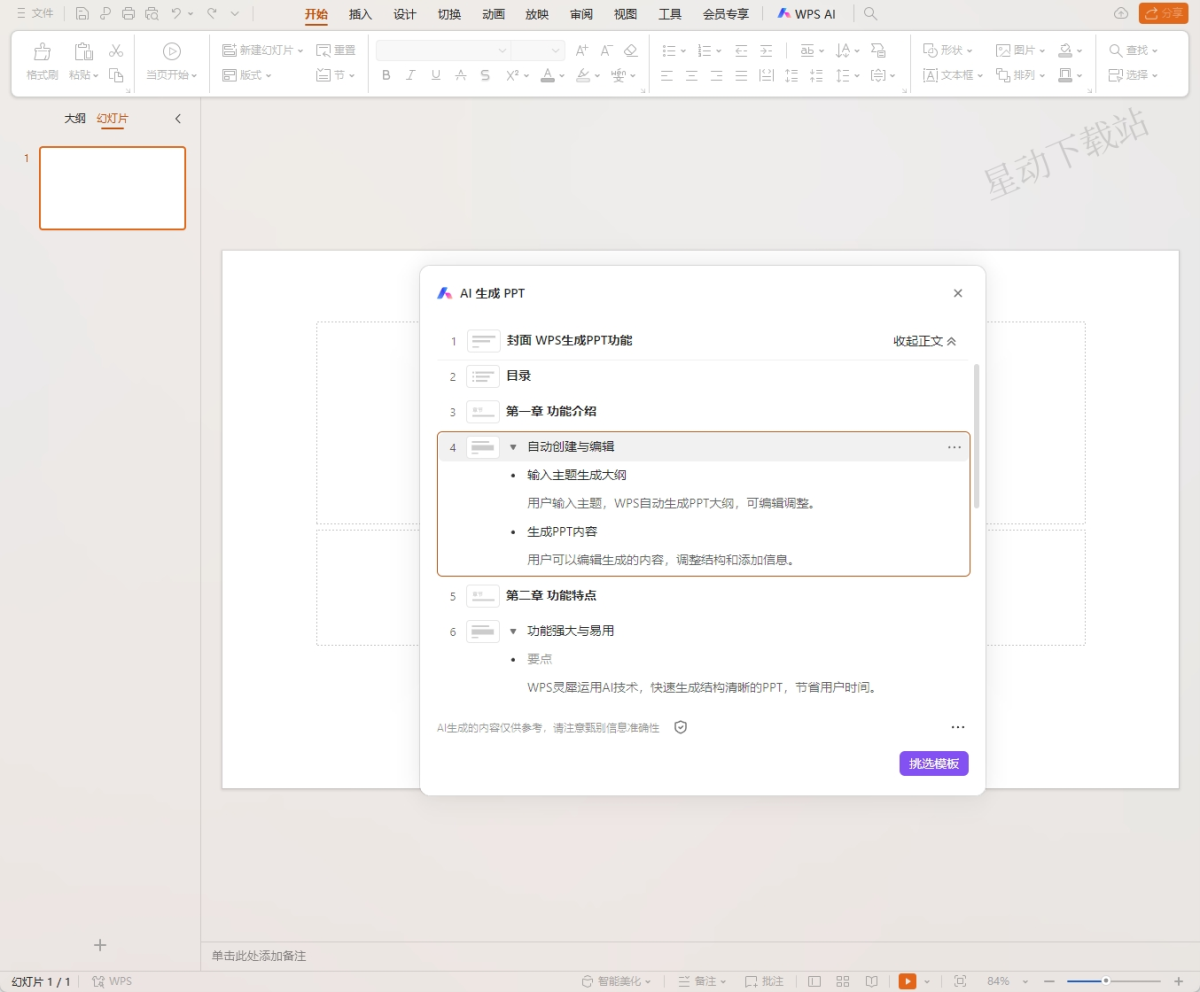The height and width of the screenshot is (992, 1200).
Task: Open the font name dropdown
Action: (502, 50)
